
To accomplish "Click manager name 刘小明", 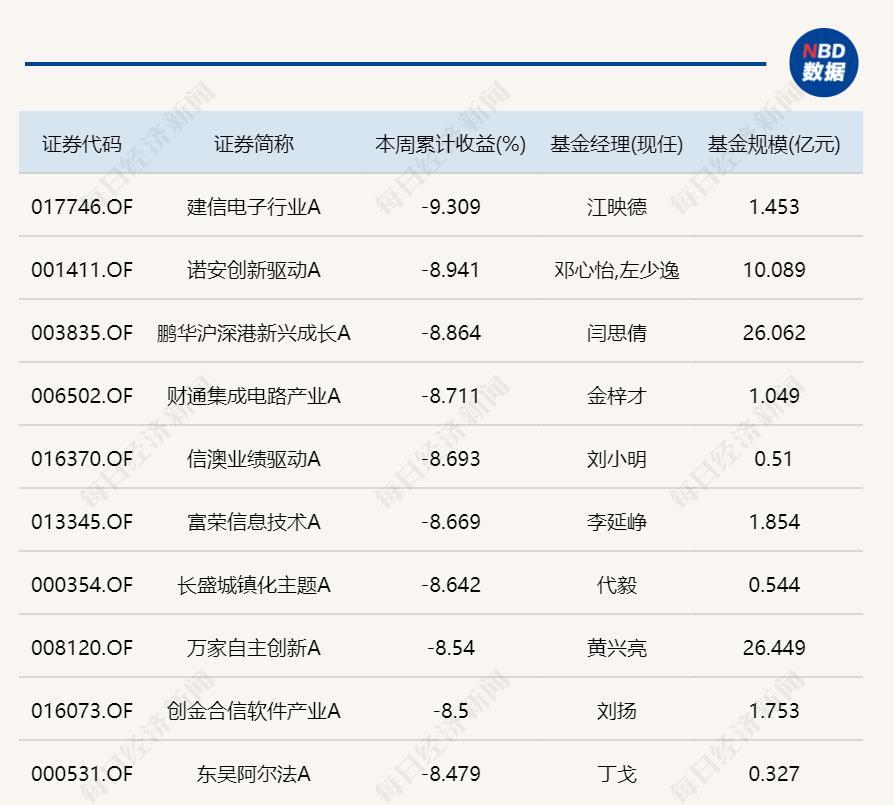I will click(616, 458).
